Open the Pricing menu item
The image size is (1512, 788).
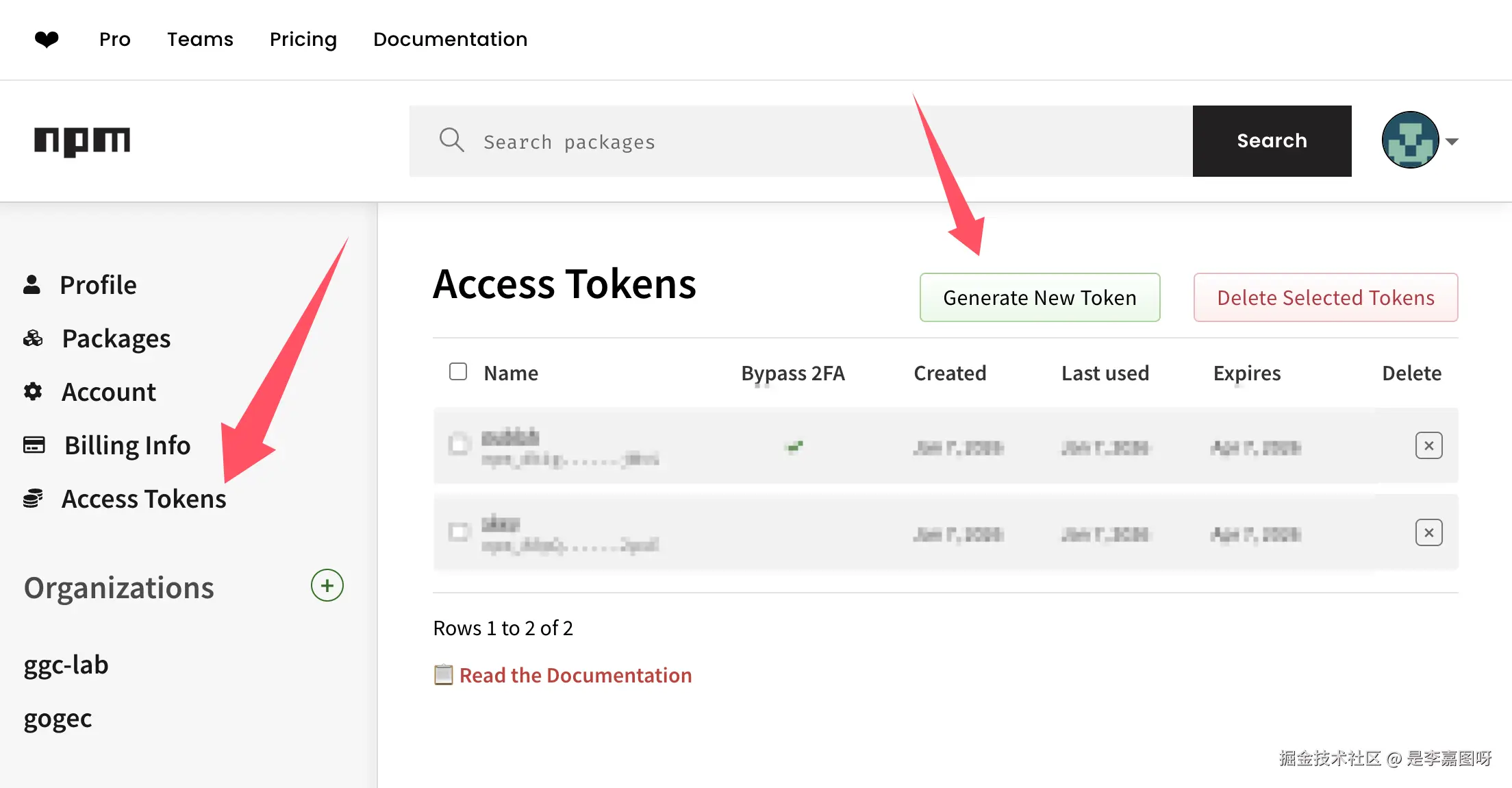coord(303,40)
